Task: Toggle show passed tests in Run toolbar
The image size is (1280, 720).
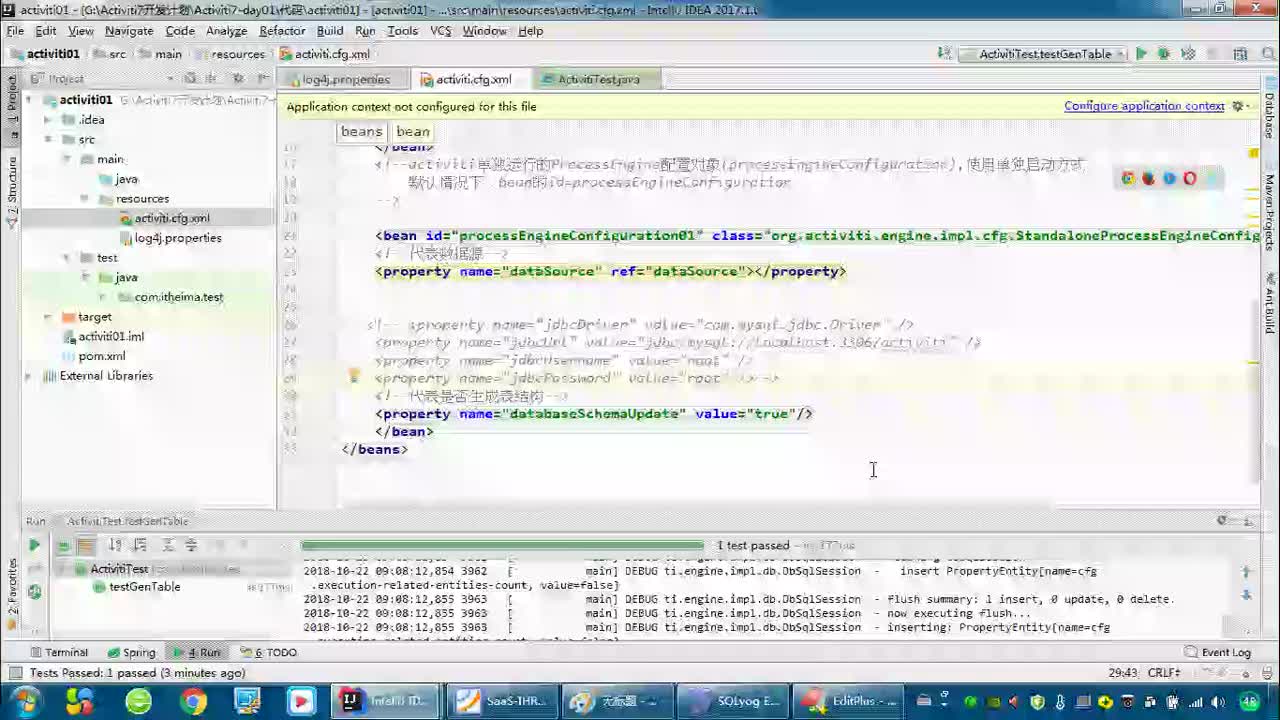Action: (62, 545)
